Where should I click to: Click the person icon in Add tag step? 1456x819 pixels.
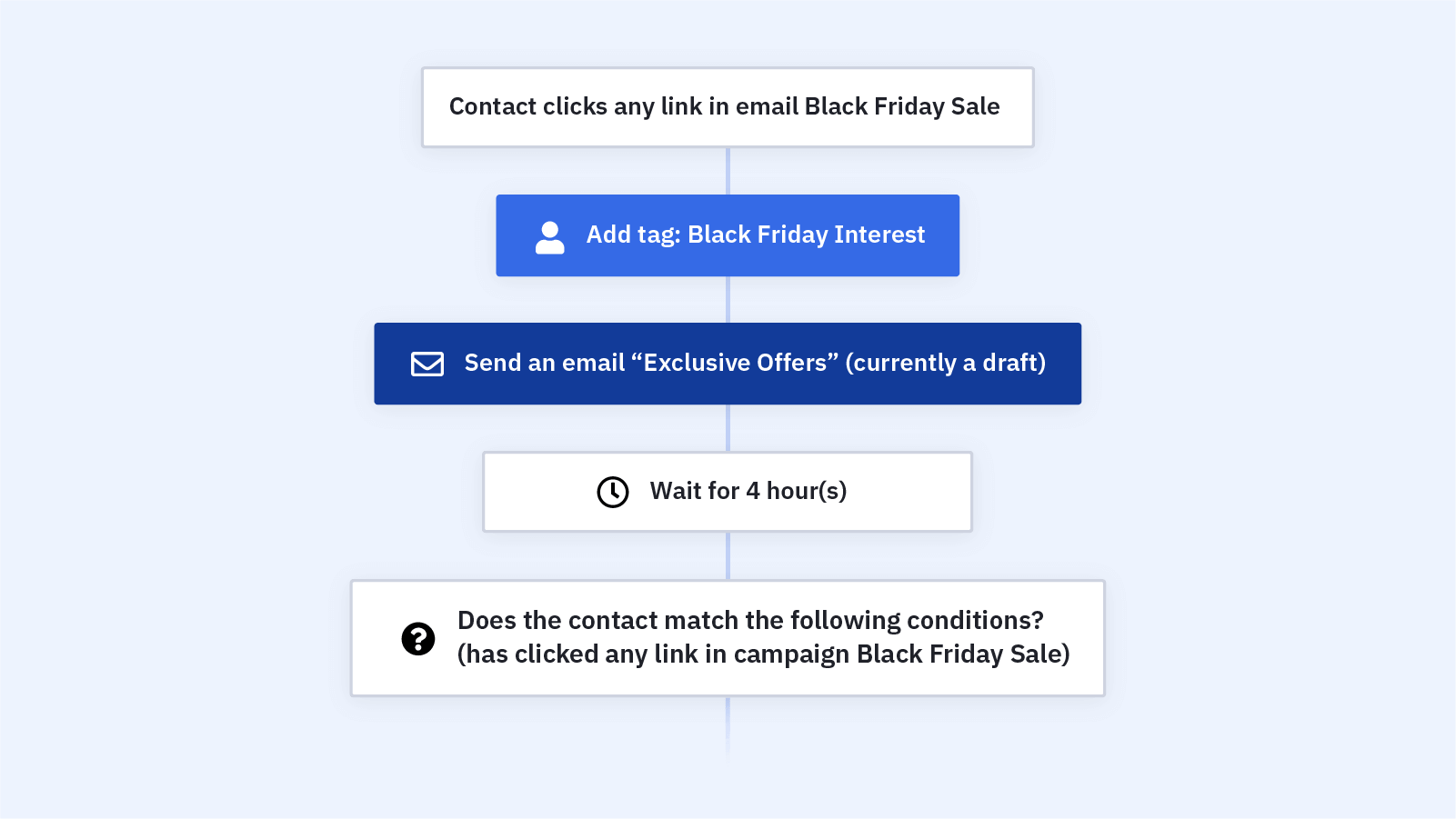click(x=549, y=237)
